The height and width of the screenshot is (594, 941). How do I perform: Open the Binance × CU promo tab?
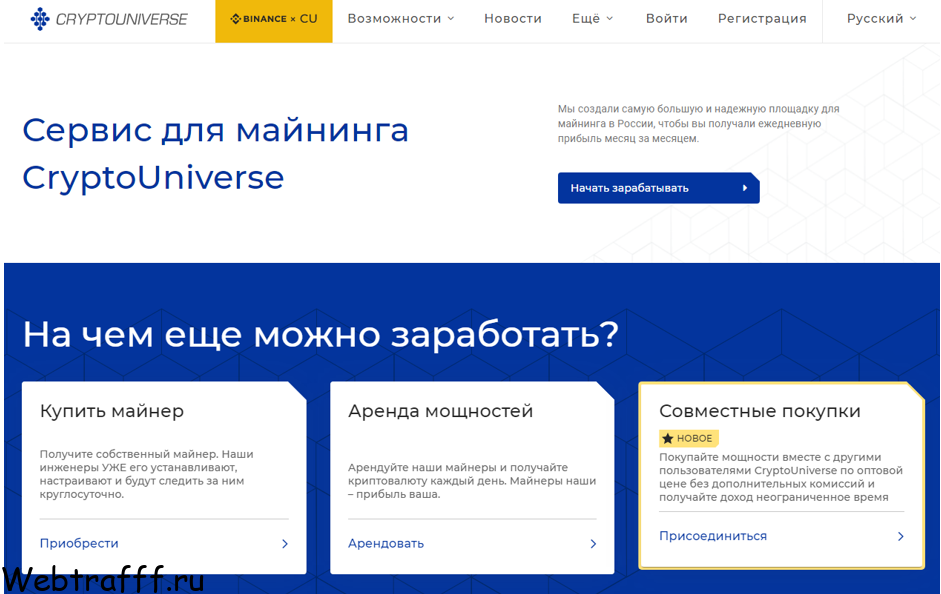[274, 21]
